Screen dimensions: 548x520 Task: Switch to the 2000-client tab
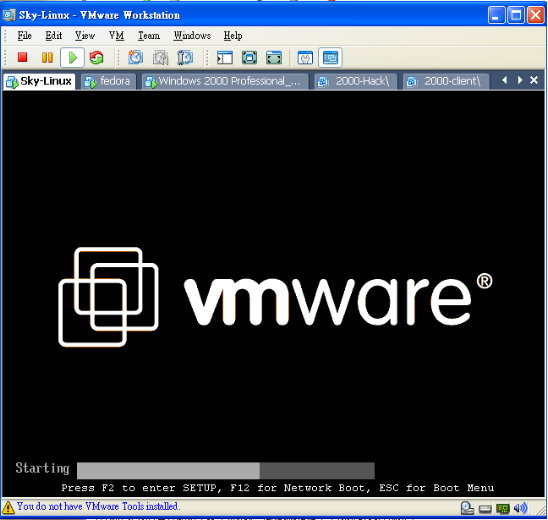click(446, 81)
